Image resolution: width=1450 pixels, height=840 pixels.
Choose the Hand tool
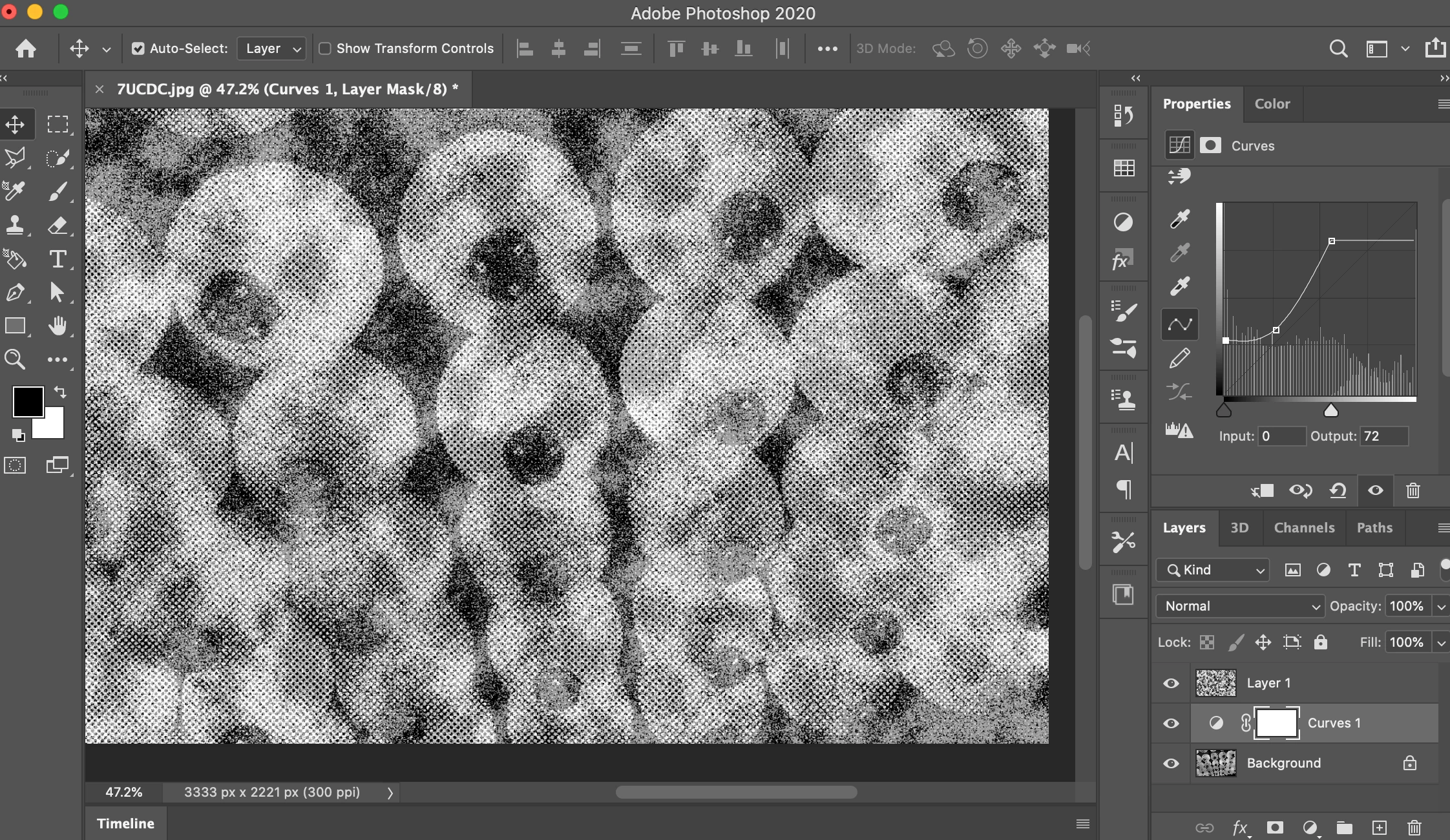(x=58, y=326)
